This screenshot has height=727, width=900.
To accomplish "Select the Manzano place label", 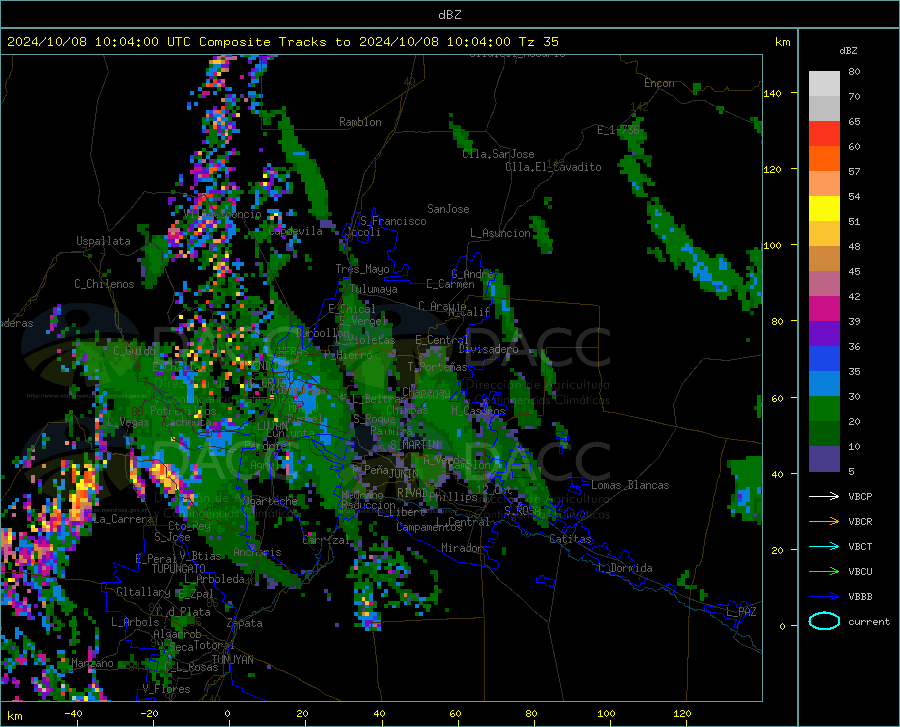I will click(x=92, y=663).
